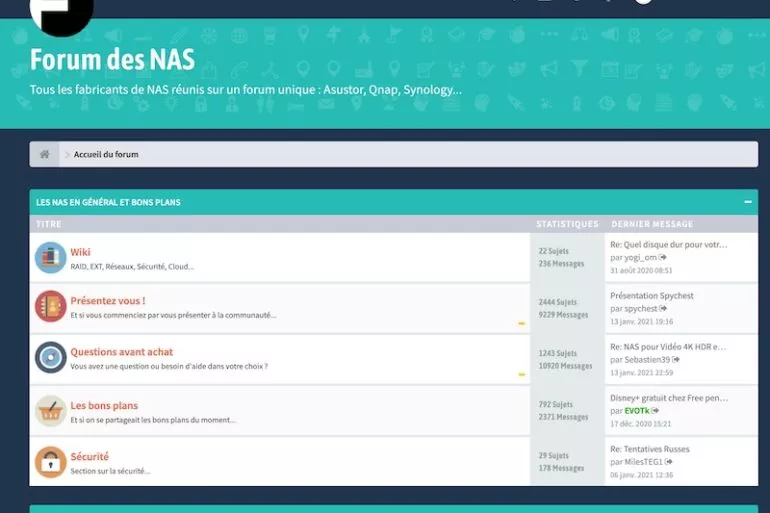Viewport: 770px width, 513px height.
Task: View profile of user EVOTk
Action: pos(636,411)
